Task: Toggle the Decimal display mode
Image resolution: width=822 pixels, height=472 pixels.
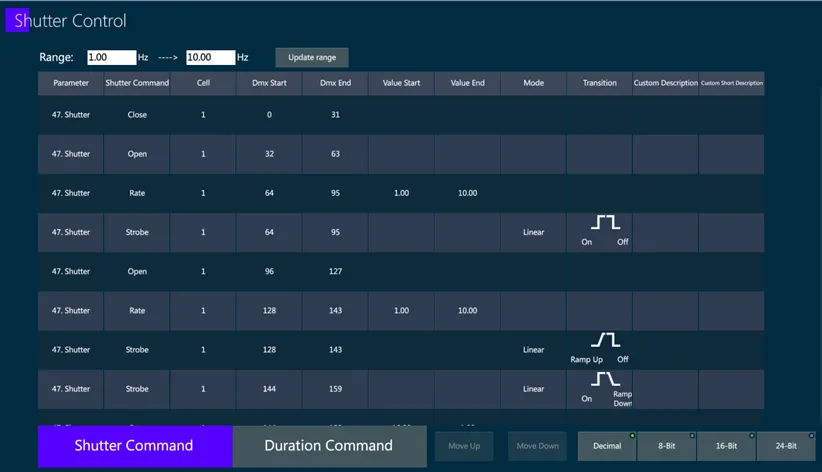Action: coord(607,446)
